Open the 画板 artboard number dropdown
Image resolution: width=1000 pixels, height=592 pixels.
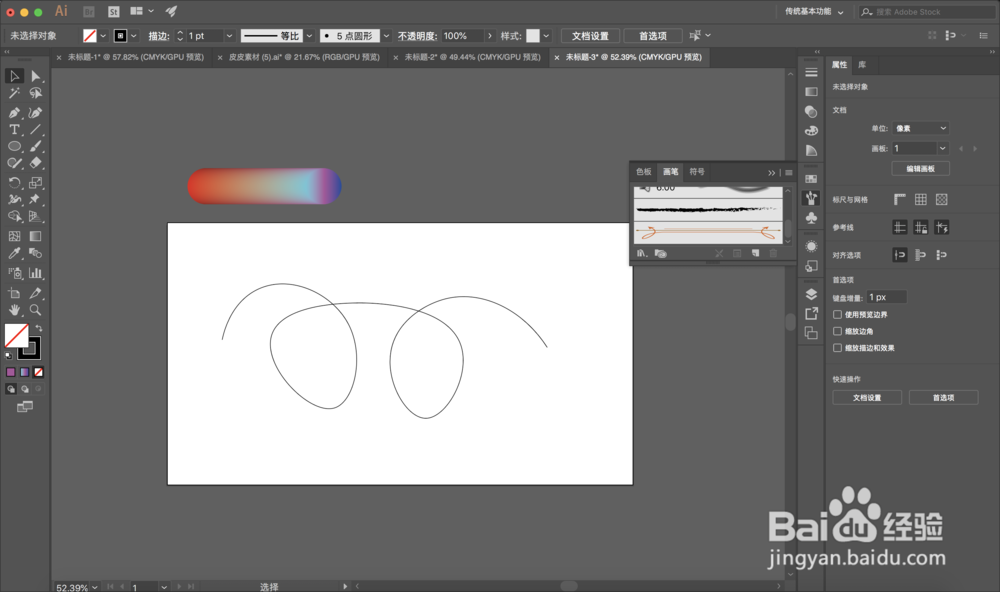(942, 148)
